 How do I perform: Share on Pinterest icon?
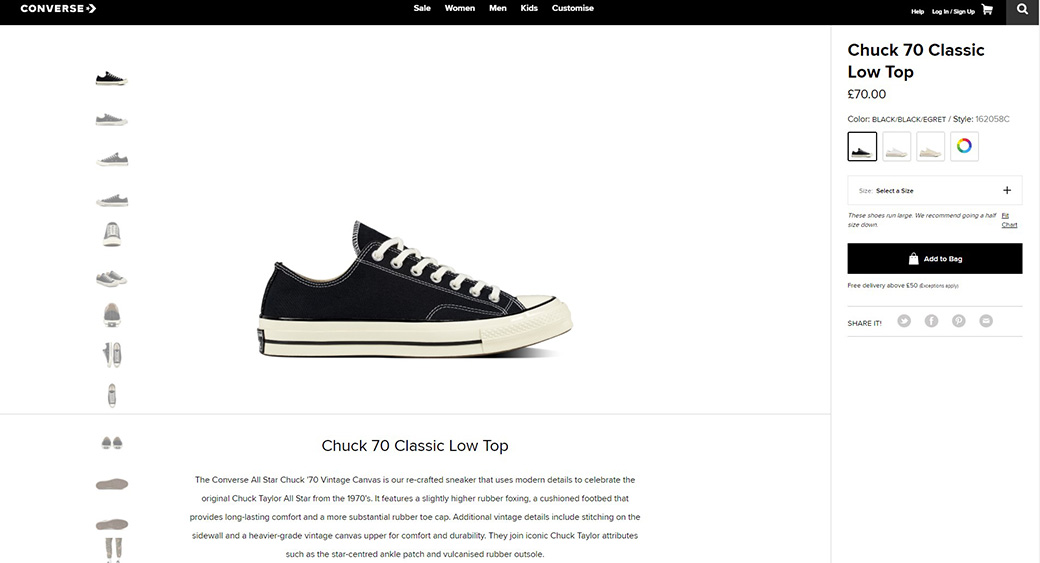point(958,321)
